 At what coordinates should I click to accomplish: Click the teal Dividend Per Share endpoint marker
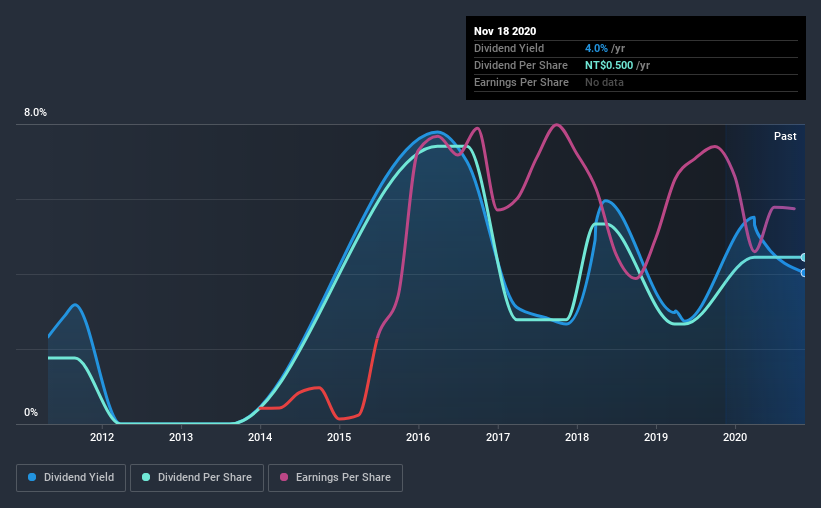pos(804,258)
